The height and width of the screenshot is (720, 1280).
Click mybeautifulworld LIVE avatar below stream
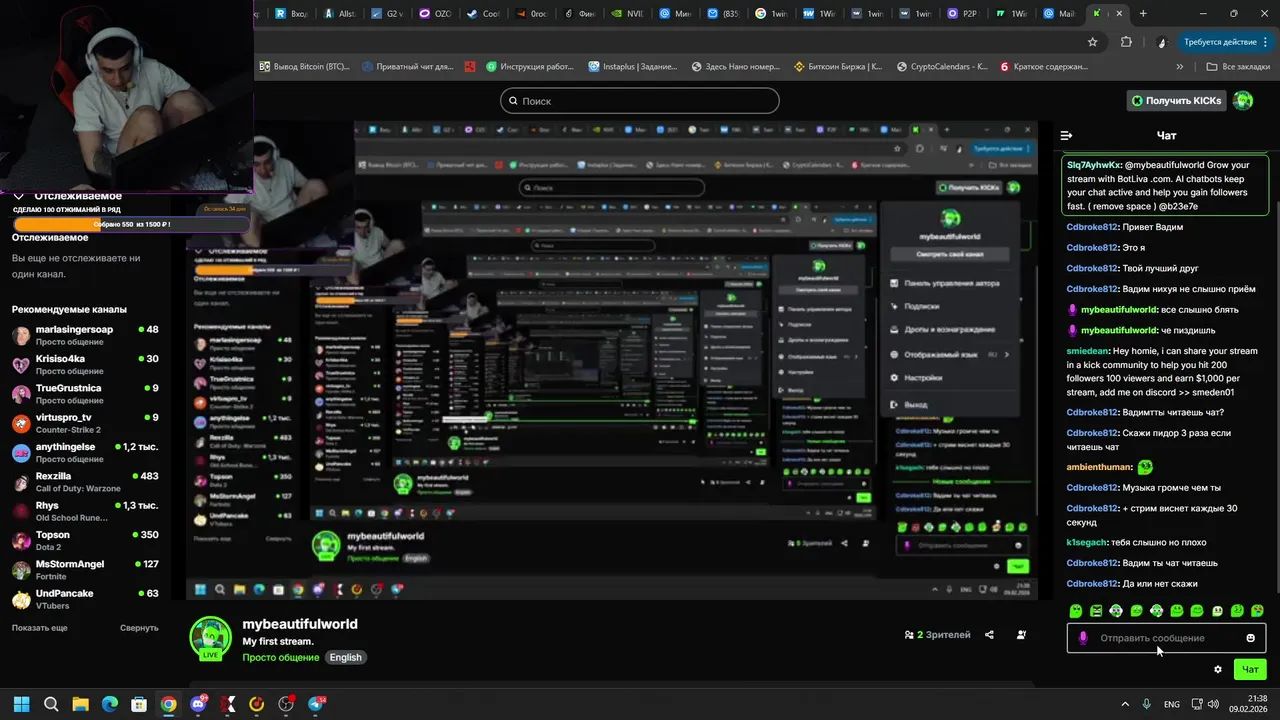[210, 639]
